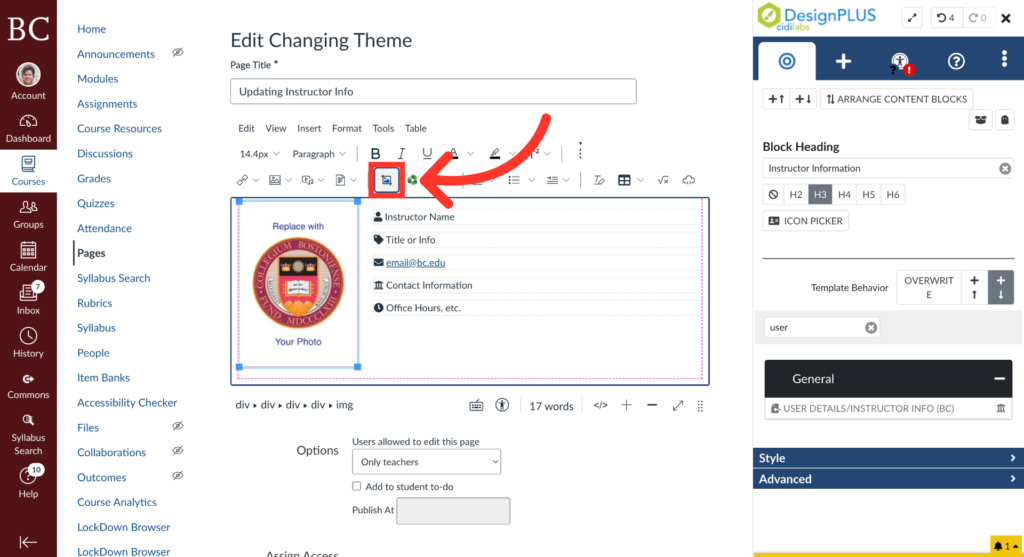Toggle visibility eye for Files
The width and height of the screenshot is (1024, 557).
click(178, 426)
